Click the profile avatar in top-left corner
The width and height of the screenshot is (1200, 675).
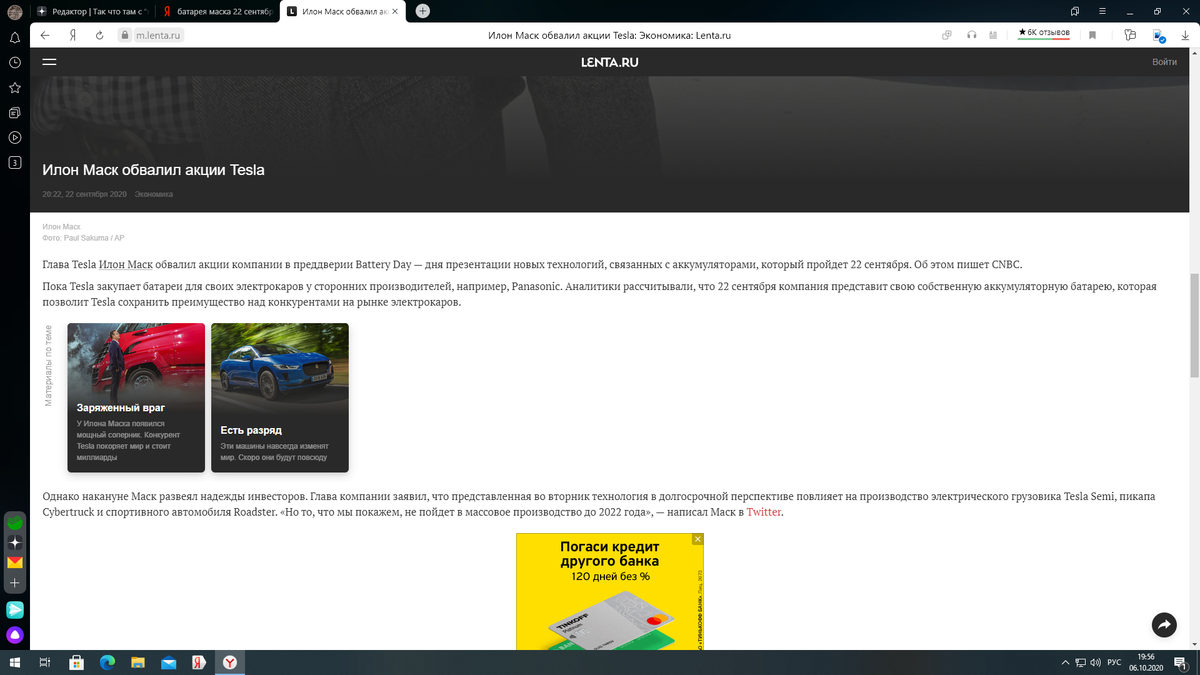point(15,11)
